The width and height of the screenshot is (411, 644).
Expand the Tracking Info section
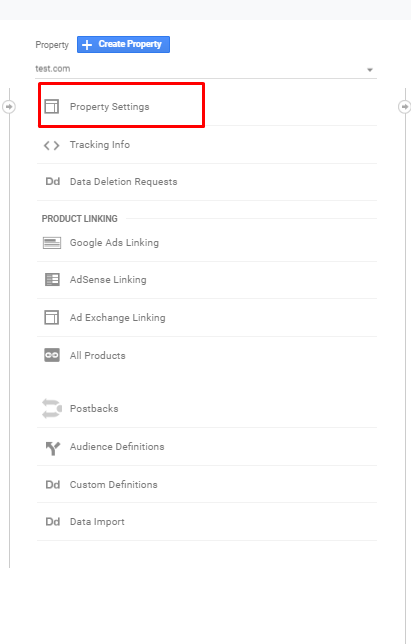pos(207,145)
